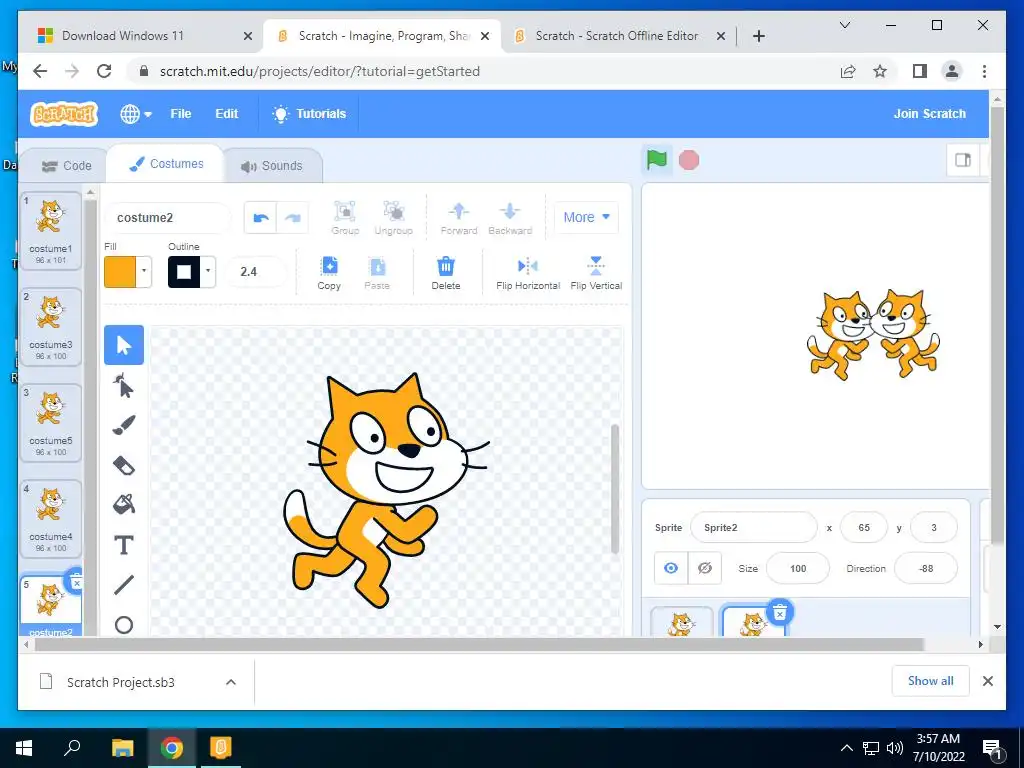Toggle the stage layout size button
Viewport: 1024px width, 768px height.
click(x=963, y=160)
